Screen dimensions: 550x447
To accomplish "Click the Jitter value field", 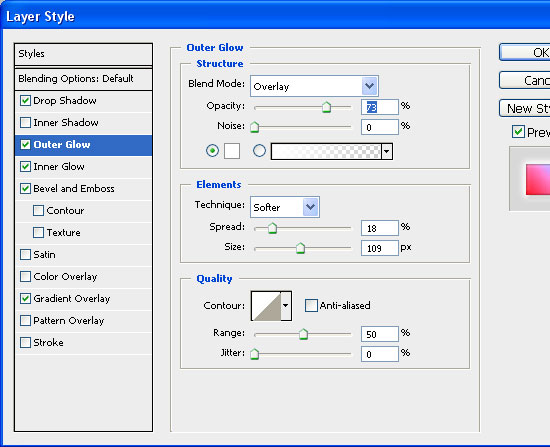I will [380, 354].
